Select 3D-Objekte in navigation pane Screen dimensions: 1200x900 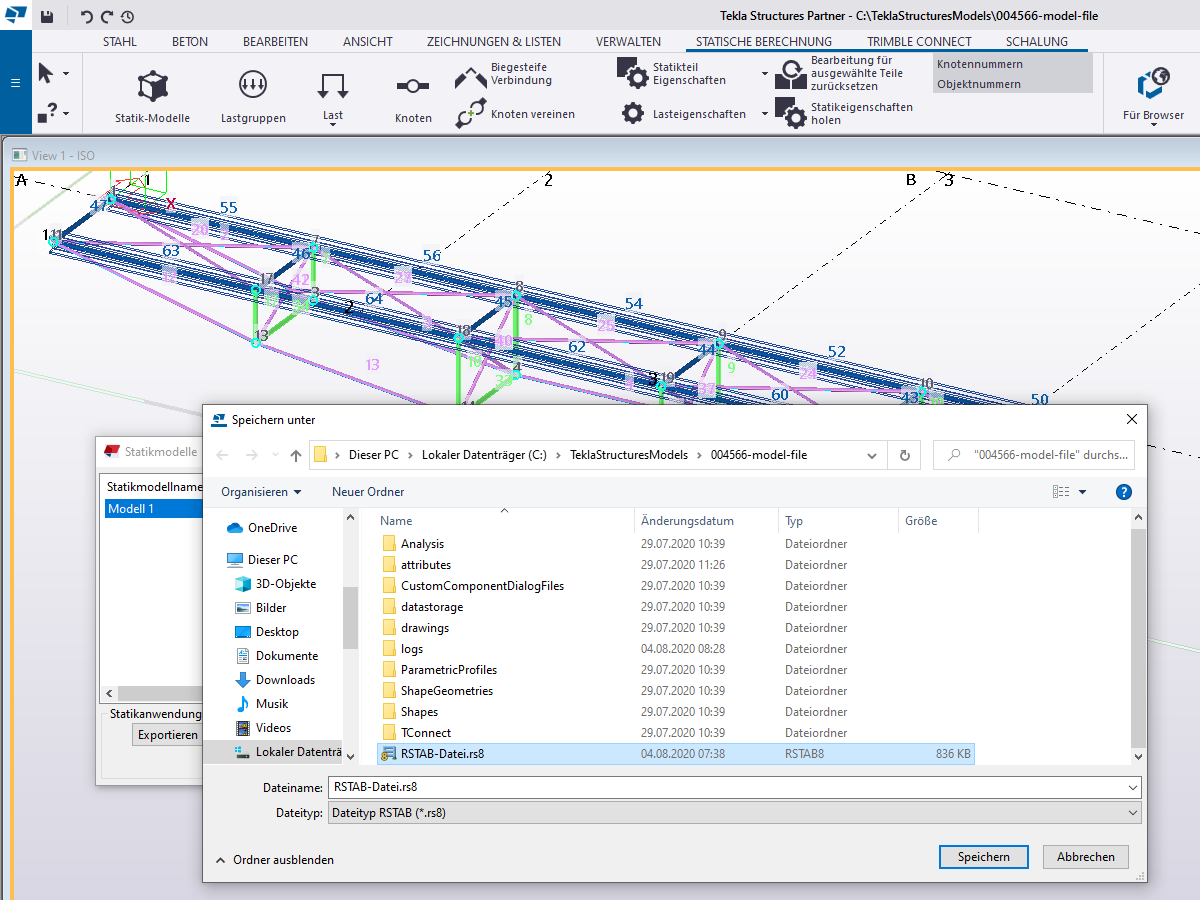275,584
